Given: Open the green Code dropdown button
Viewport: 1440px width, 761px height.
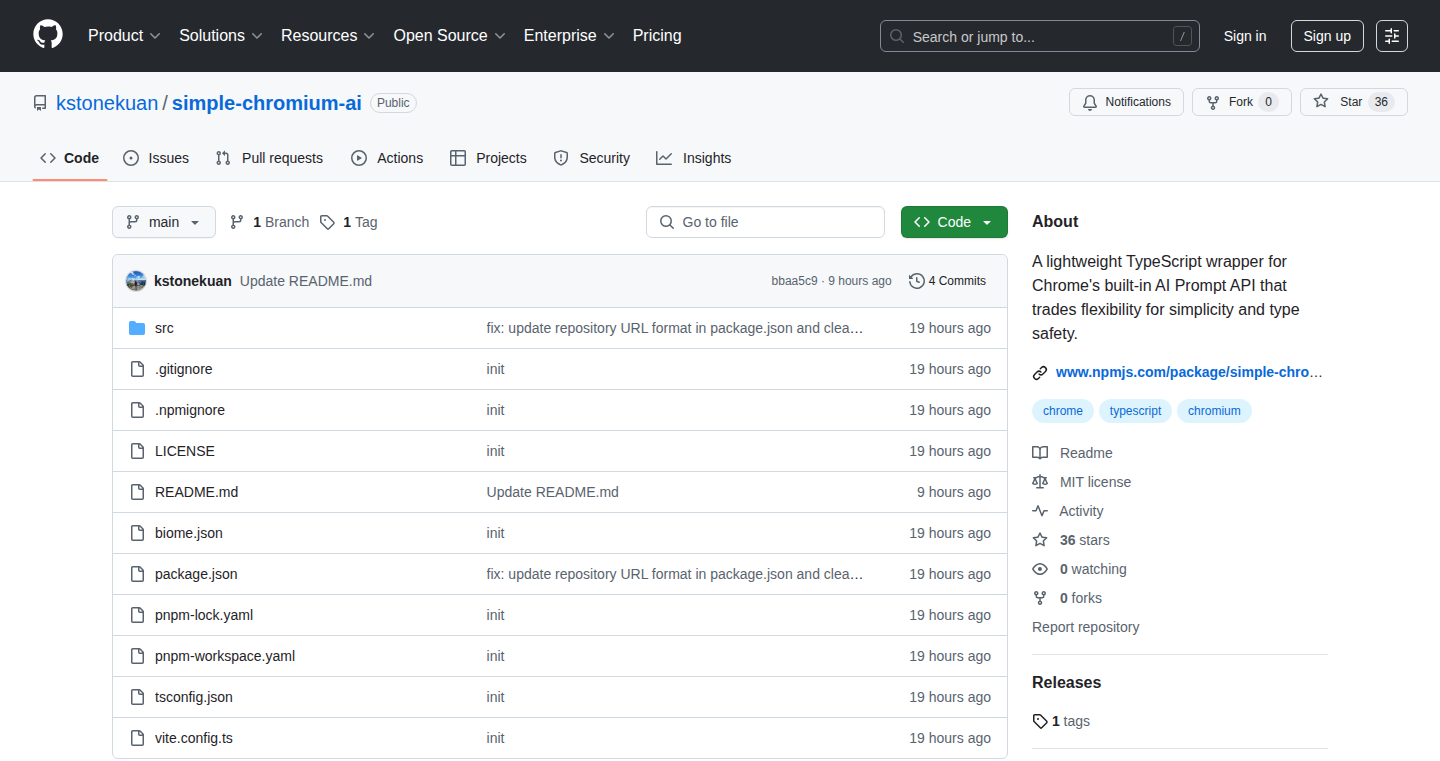Looking at the screenshot, I should [x=954, y=222].
